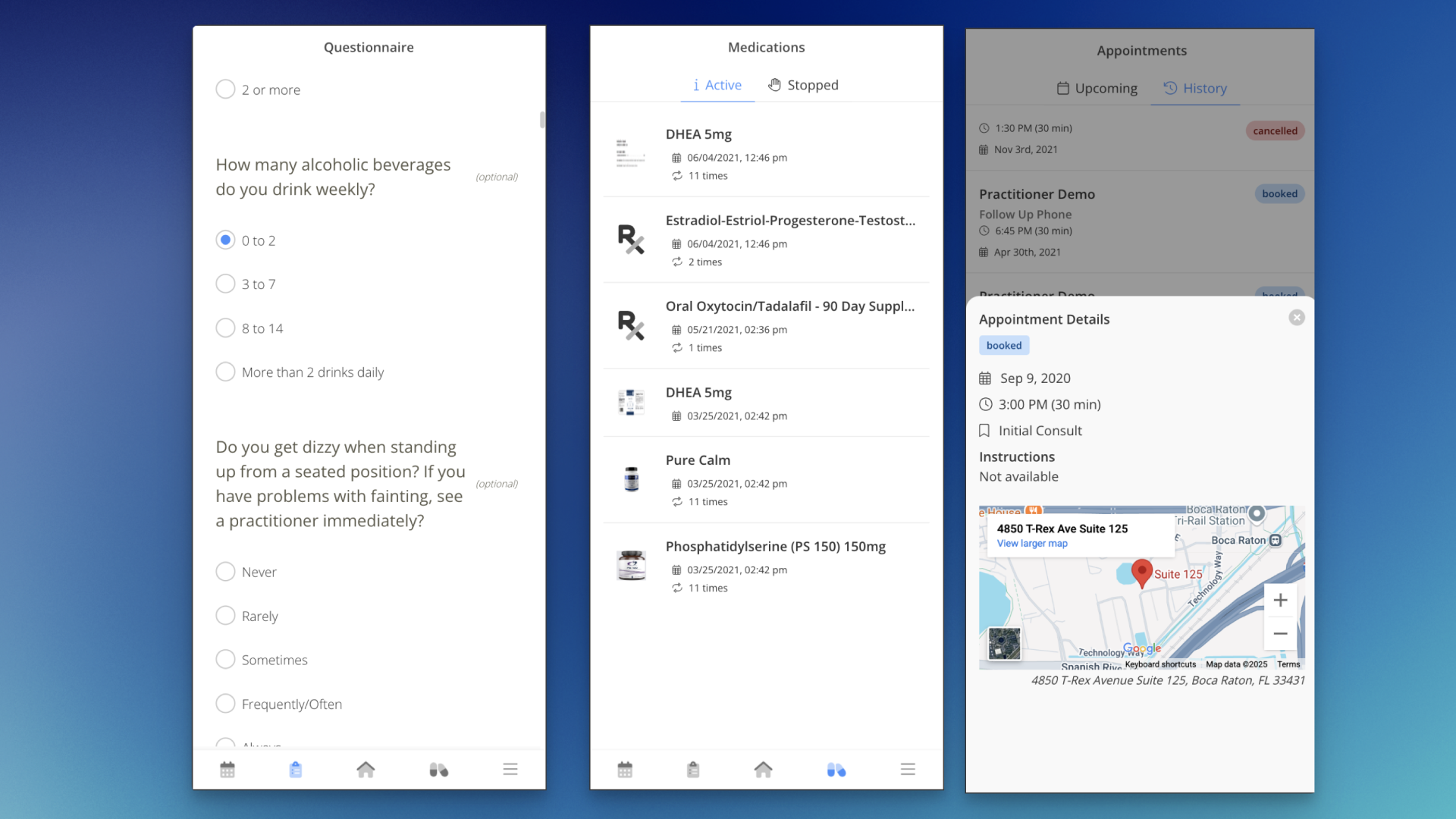Screen dimensions: 1456x819
Task: Tap the home icon in bottom navigation
Action: coord(366,769)
